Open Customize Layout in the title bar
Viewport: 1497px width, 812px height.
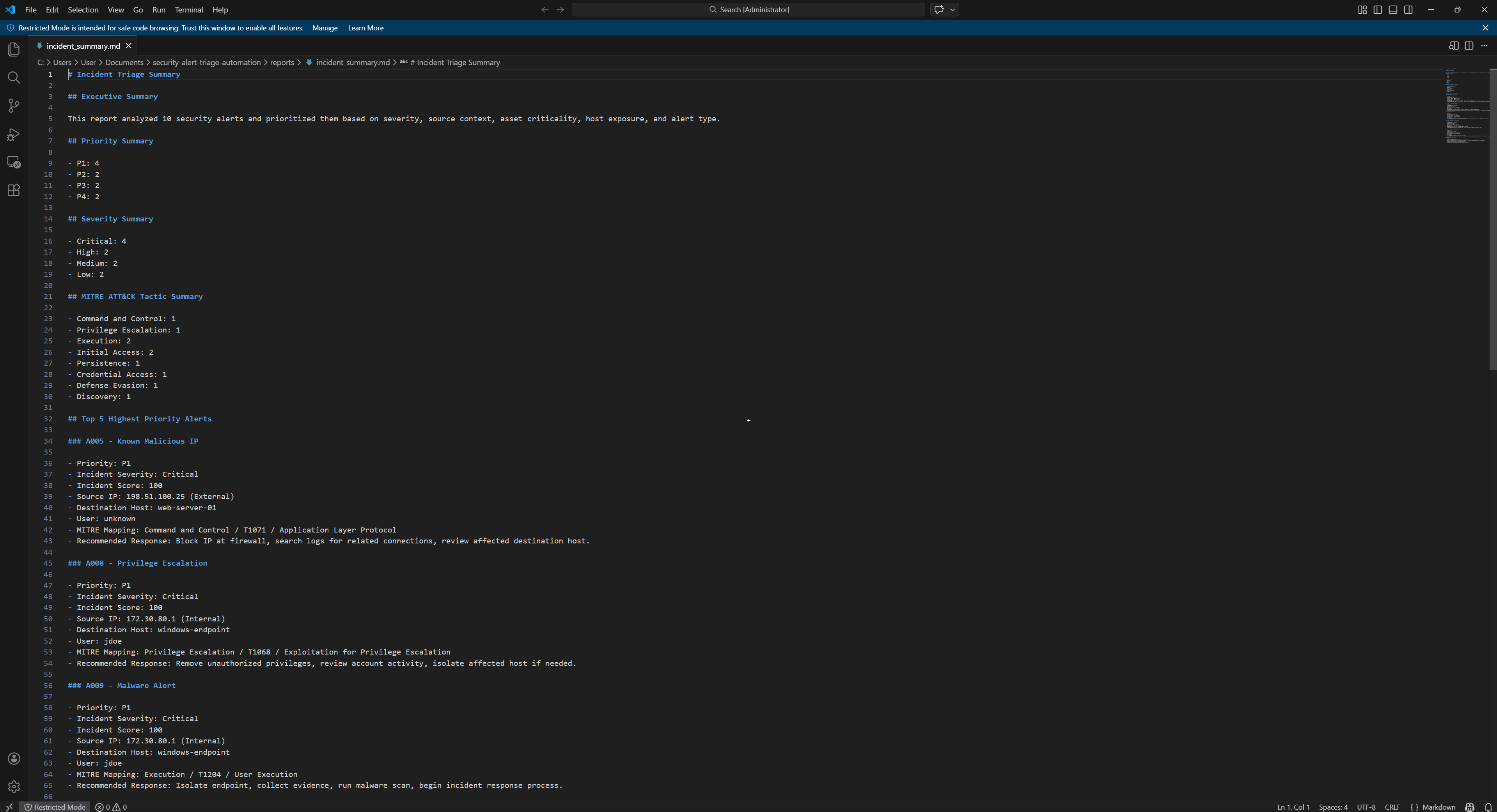tap(1362, 9)
